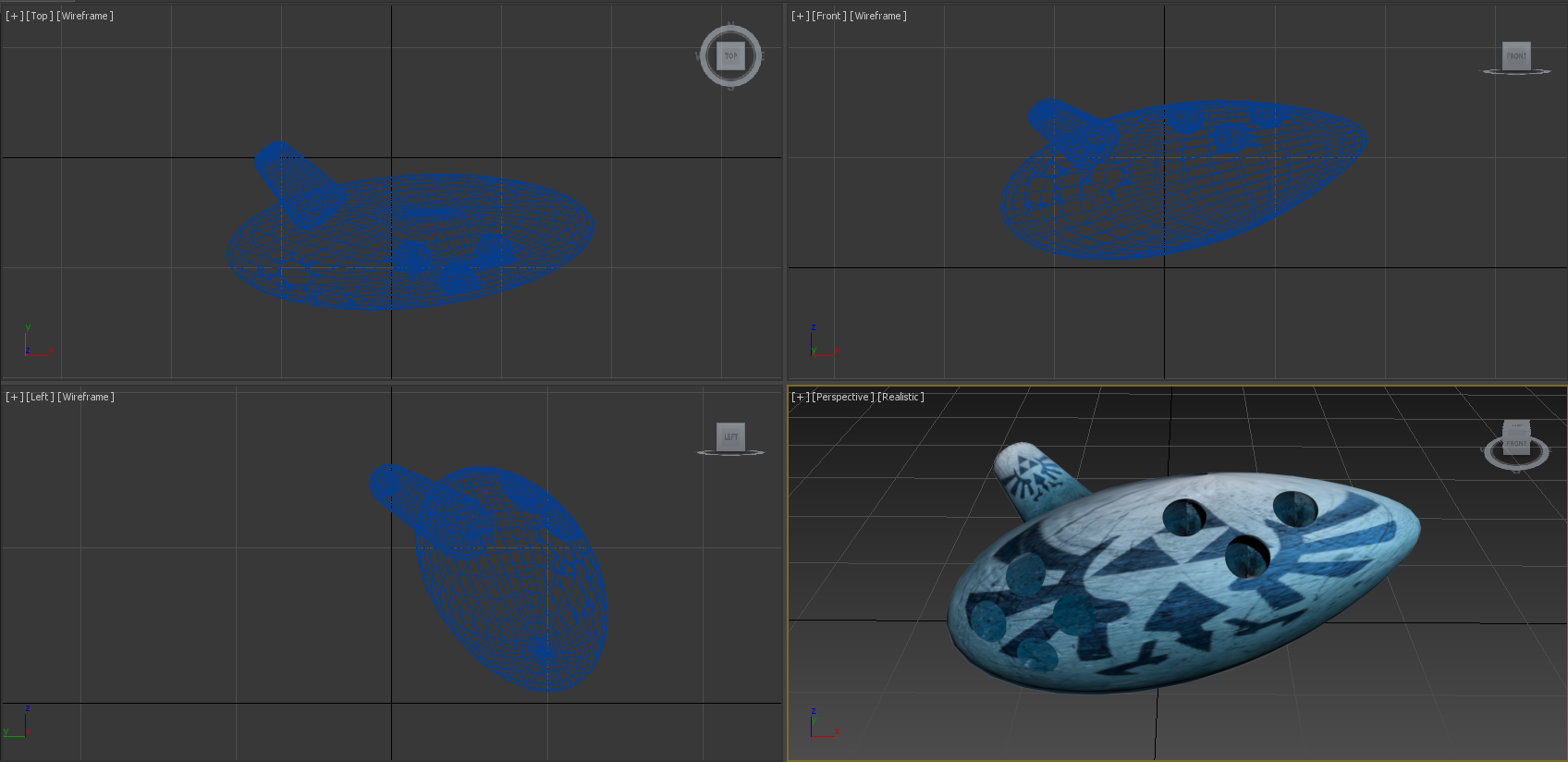The width and height of the screenshot is (1568, 762).
Task: Click the ViewCube in Perspective viewport
Action: [x=1516, y=439]
